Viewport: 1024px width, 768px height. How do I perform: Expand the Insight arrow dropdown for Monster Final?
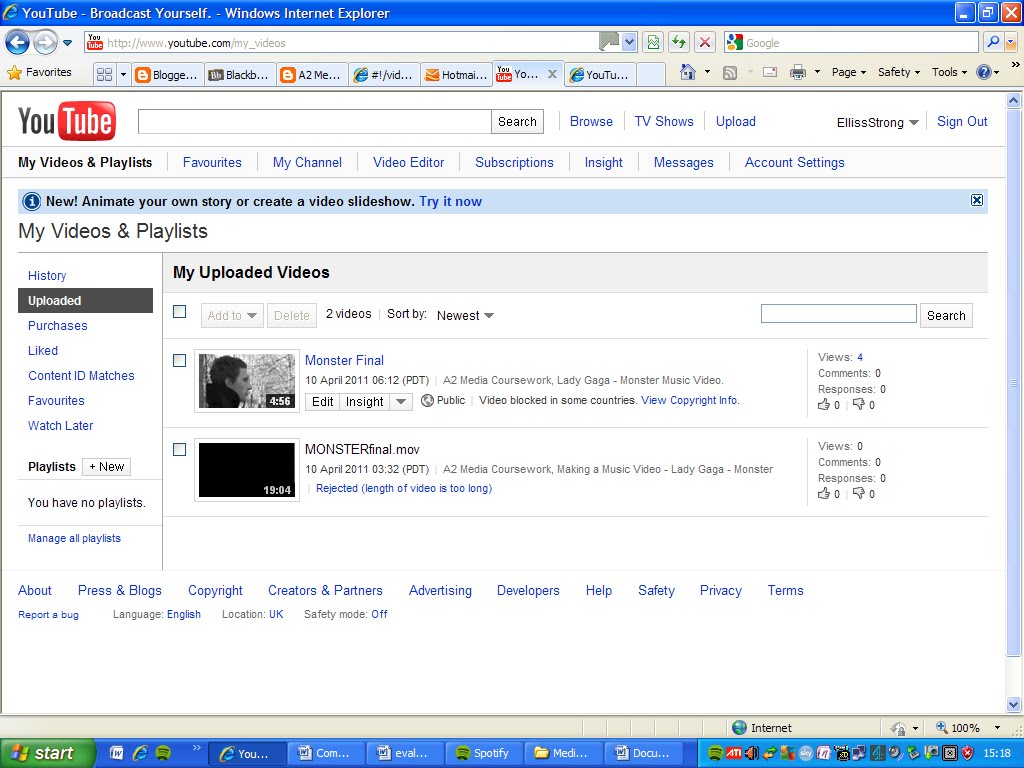401,402
